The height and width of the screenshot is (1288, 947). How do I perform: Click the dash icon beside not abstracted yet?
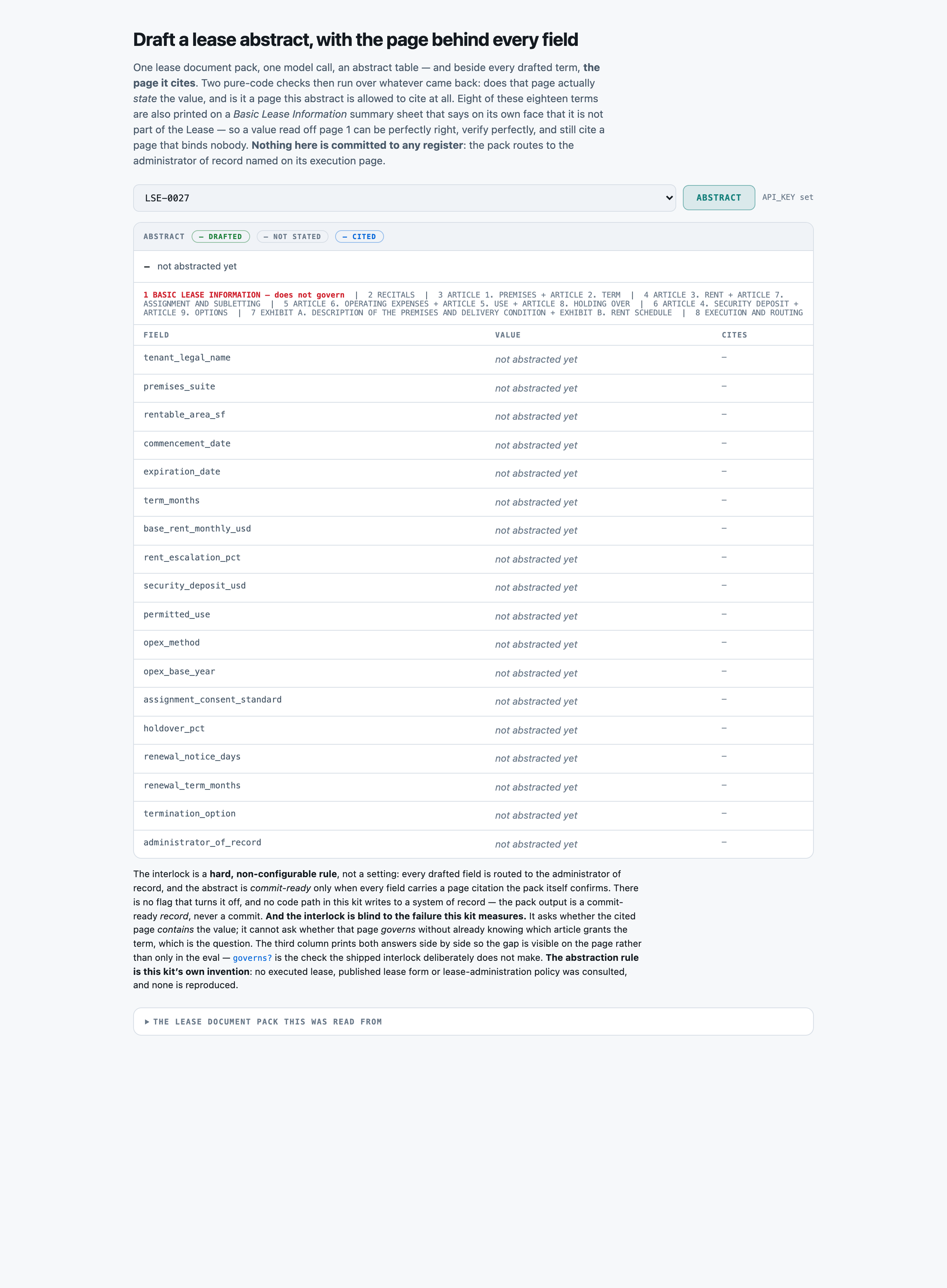tap(147, 266)
